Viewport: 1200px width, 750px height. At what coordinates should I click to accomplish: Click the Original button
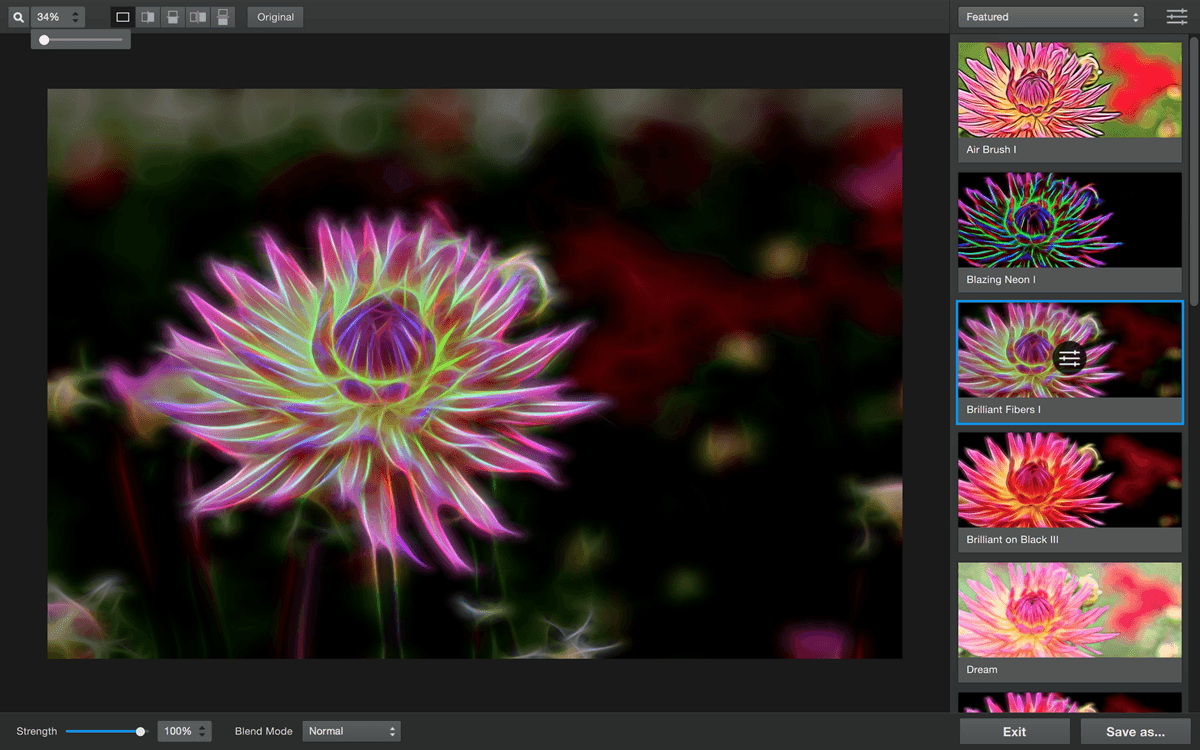(275, 17)
